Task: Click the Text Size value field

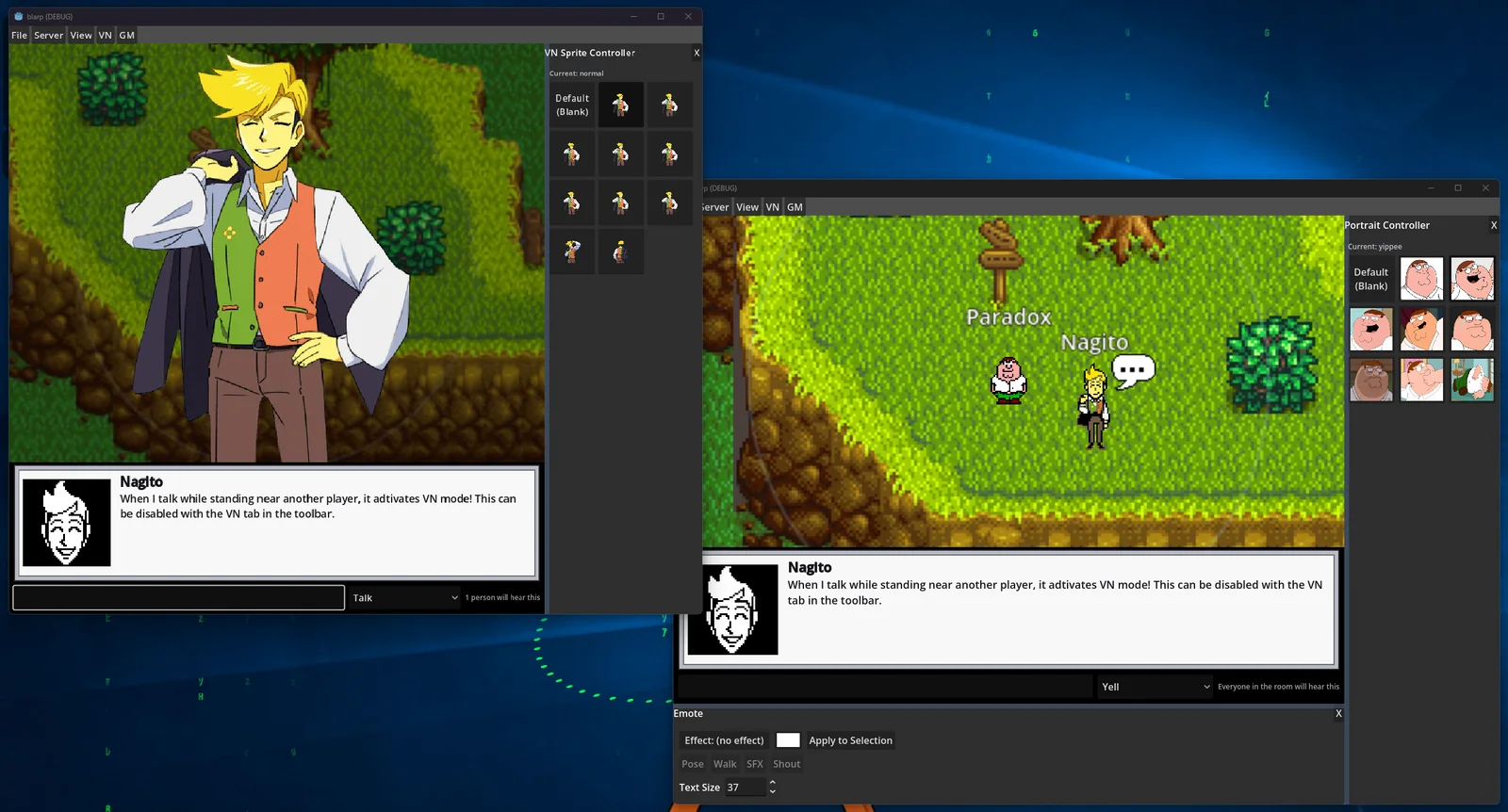Action: [x=746, y=788]
